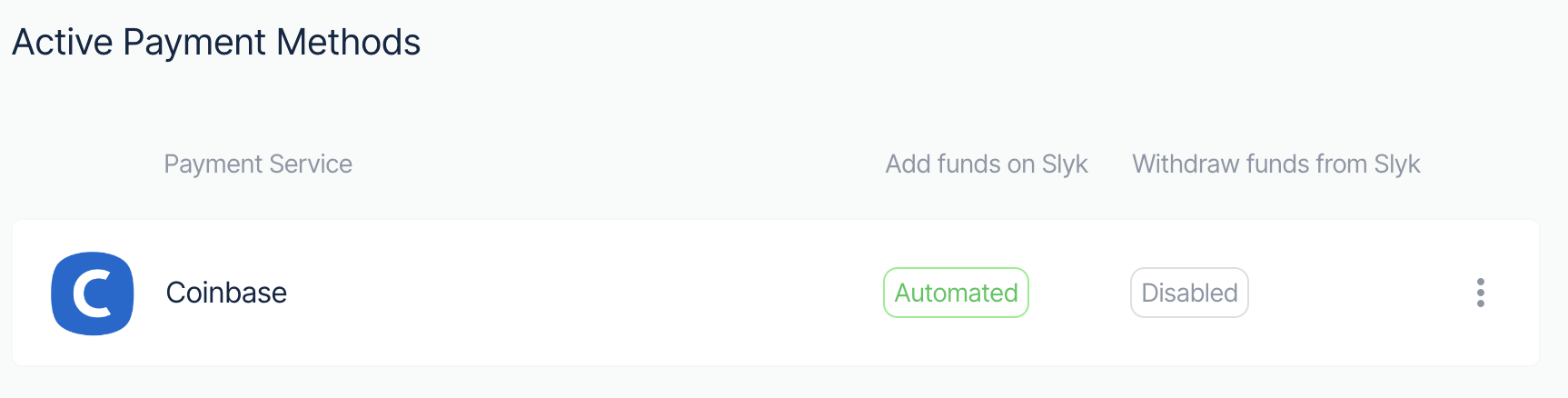Show Coinbase settings via the kebab icon
The height and width of the screenshot is (398, 1568).
1480,293
